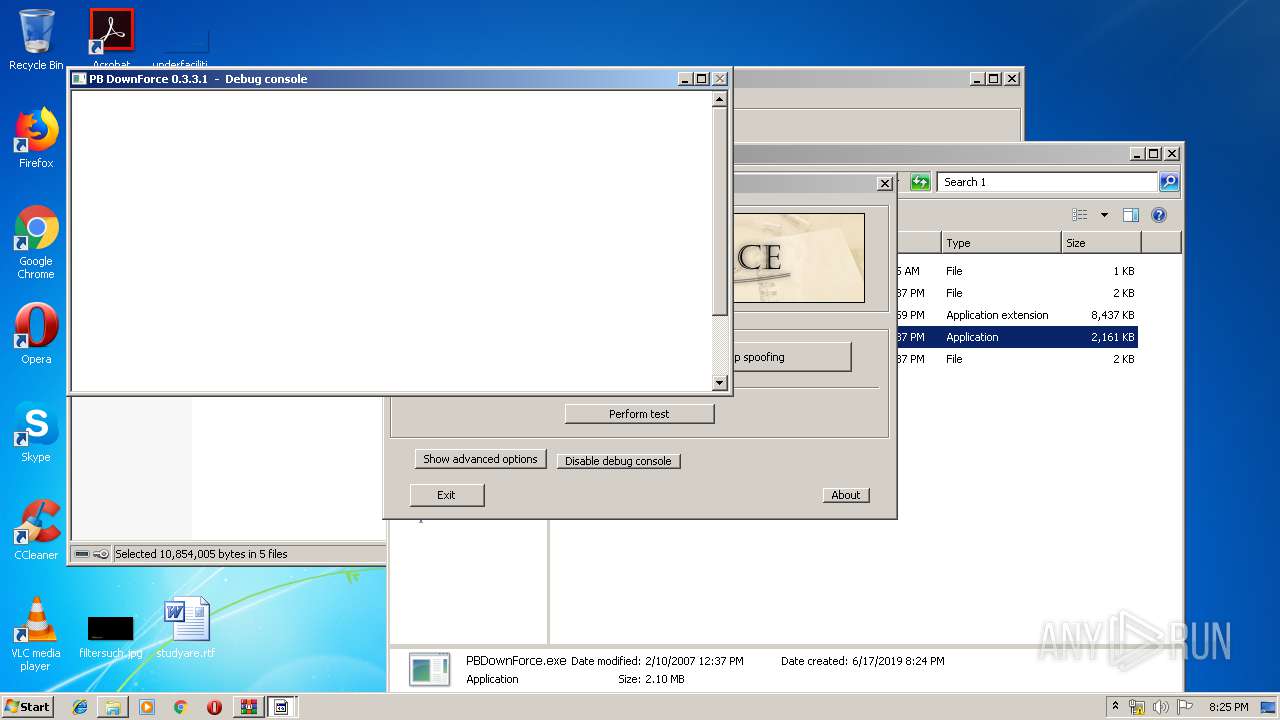Open the About button in PB DownForce
The height and width of the screenshot is (720, 1280).
(846, 495)
